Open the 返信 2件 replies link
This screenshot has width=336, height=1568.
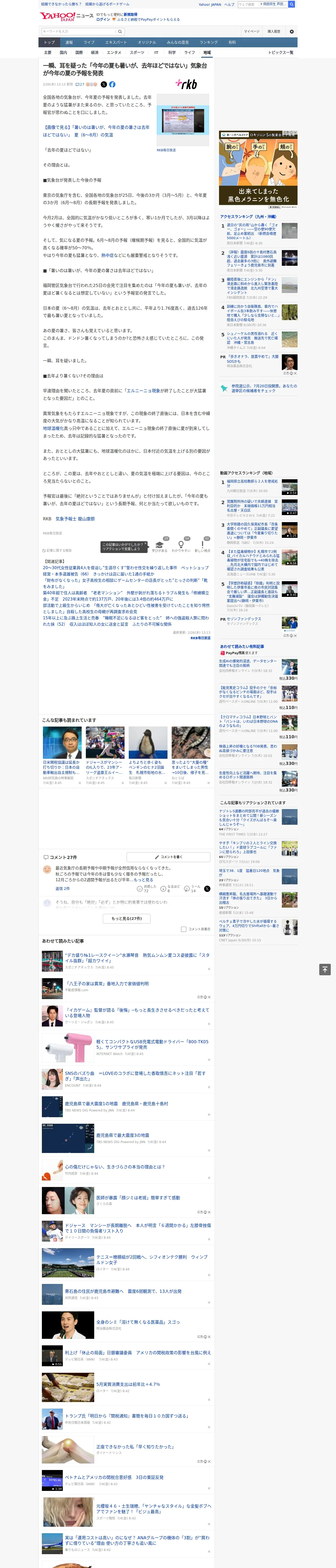[63, 889]
